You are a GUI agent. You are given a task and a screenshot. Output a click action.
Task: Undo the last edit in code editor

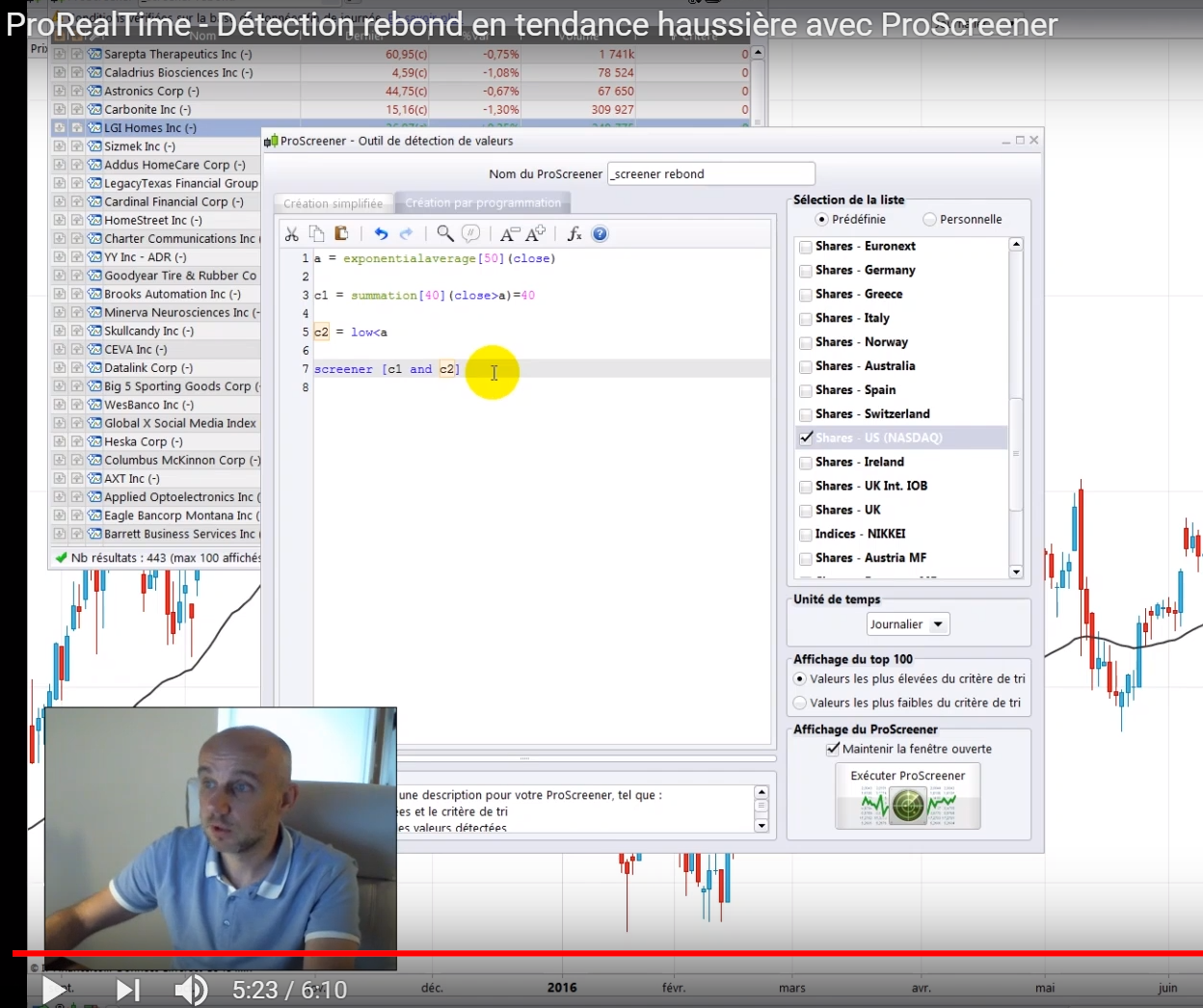[x=381, y=233]
